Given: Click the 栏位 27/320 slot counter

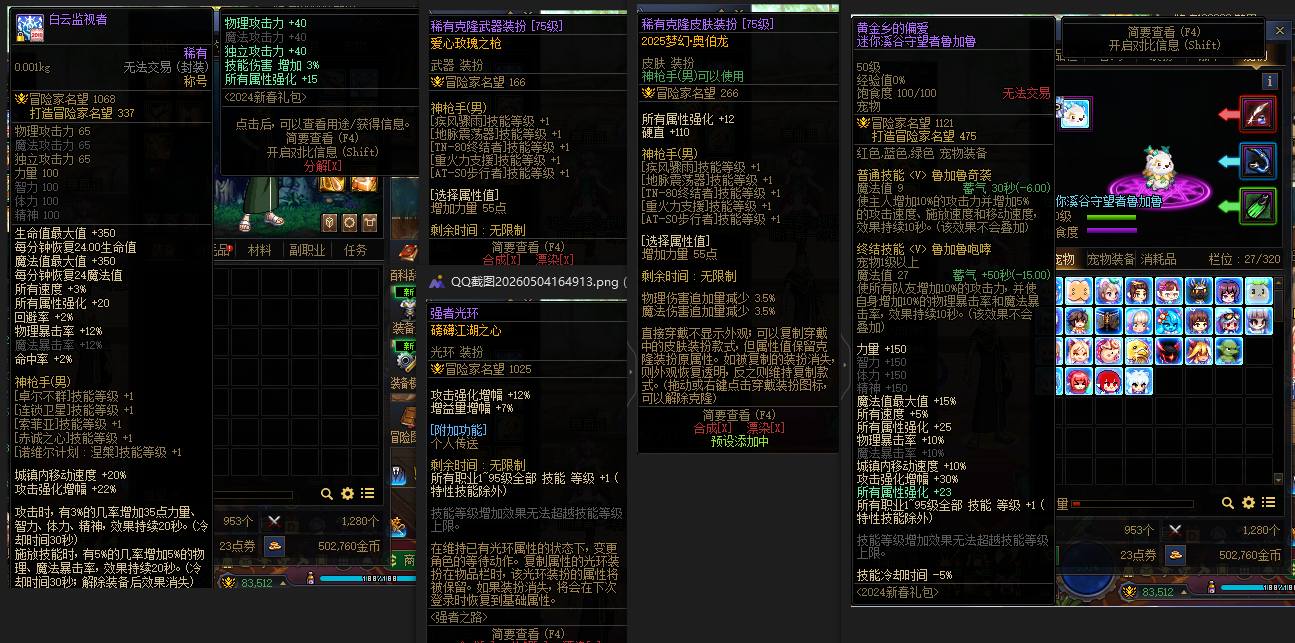Looking at the screenshot, I should point(1244,259).
